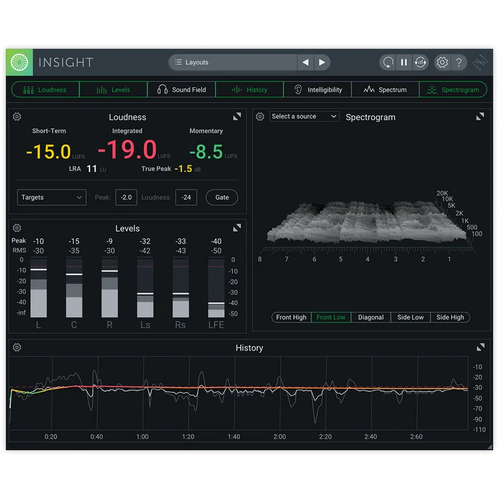Screen dimensions: 500x500
Task: Click the Loudness target input field
Action: pos(186,197)
